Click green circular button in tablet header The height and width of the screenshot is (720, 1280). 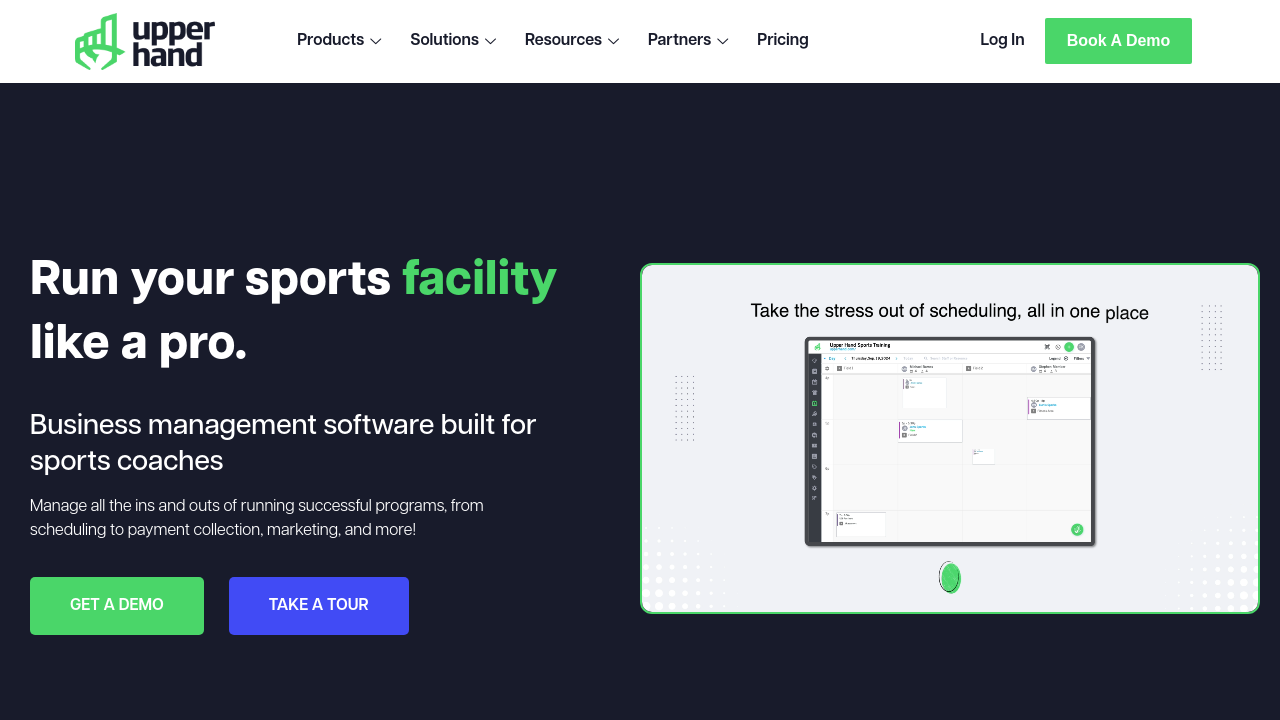coord(1069,347)
